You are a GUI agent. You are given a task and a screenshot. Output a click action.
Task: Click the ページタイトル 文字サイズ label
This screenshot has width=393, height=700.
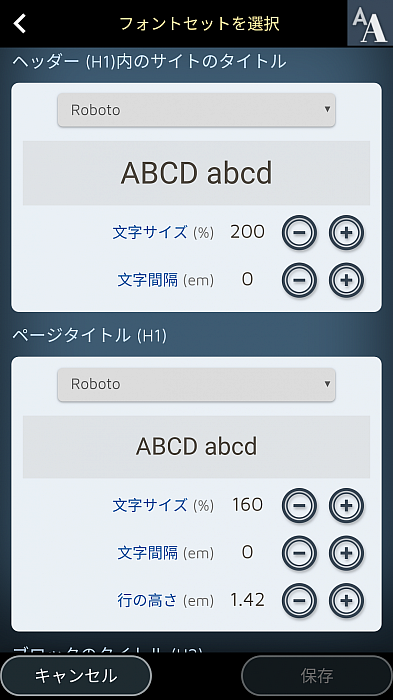coord(150,505)
